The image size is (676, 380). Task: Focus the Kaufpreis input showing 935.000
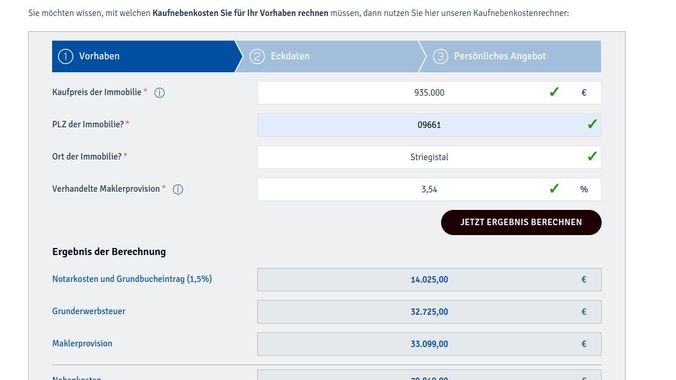point(429,93)
